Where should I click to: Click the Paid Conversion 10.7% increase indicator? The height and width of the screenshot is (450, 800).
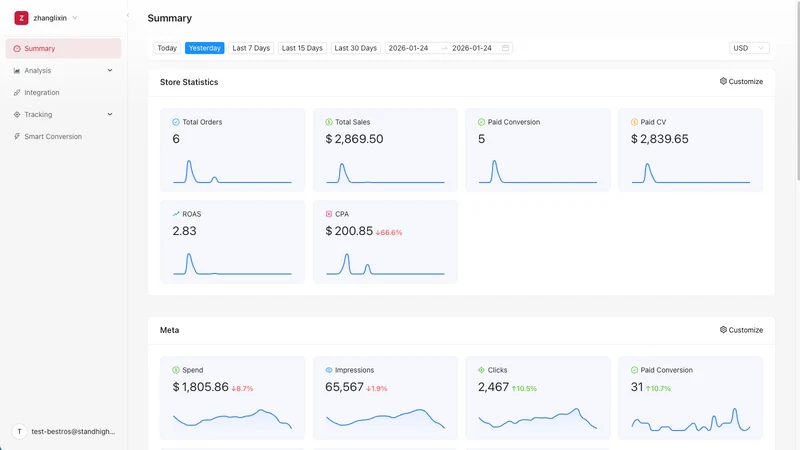point(658,388)
